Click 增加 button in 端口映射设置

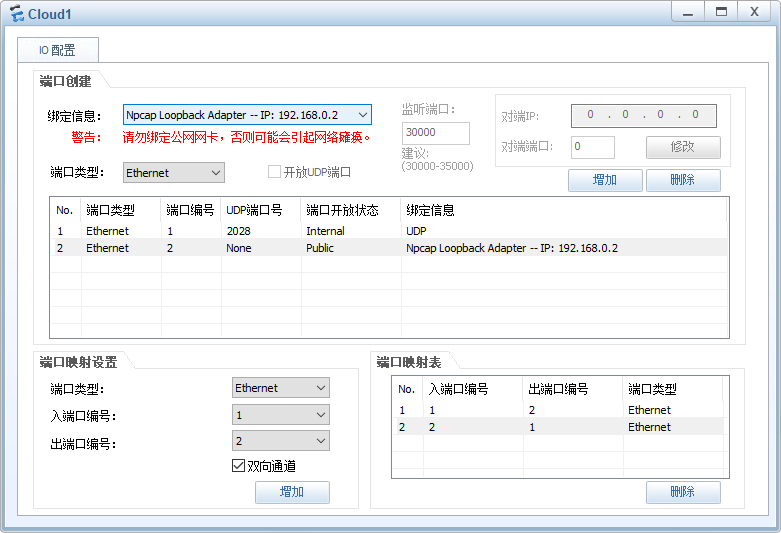point(292,492)
